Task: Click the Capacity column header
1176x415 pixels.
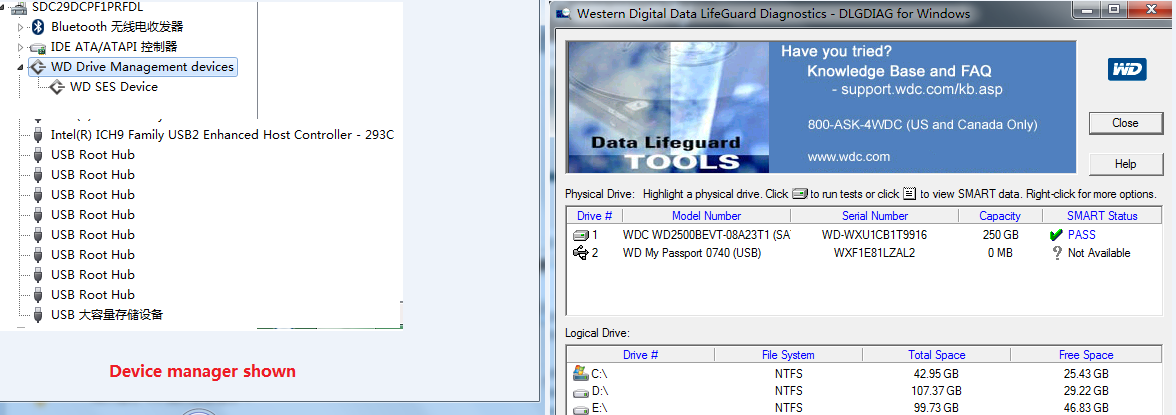Action: [1000, 215]
